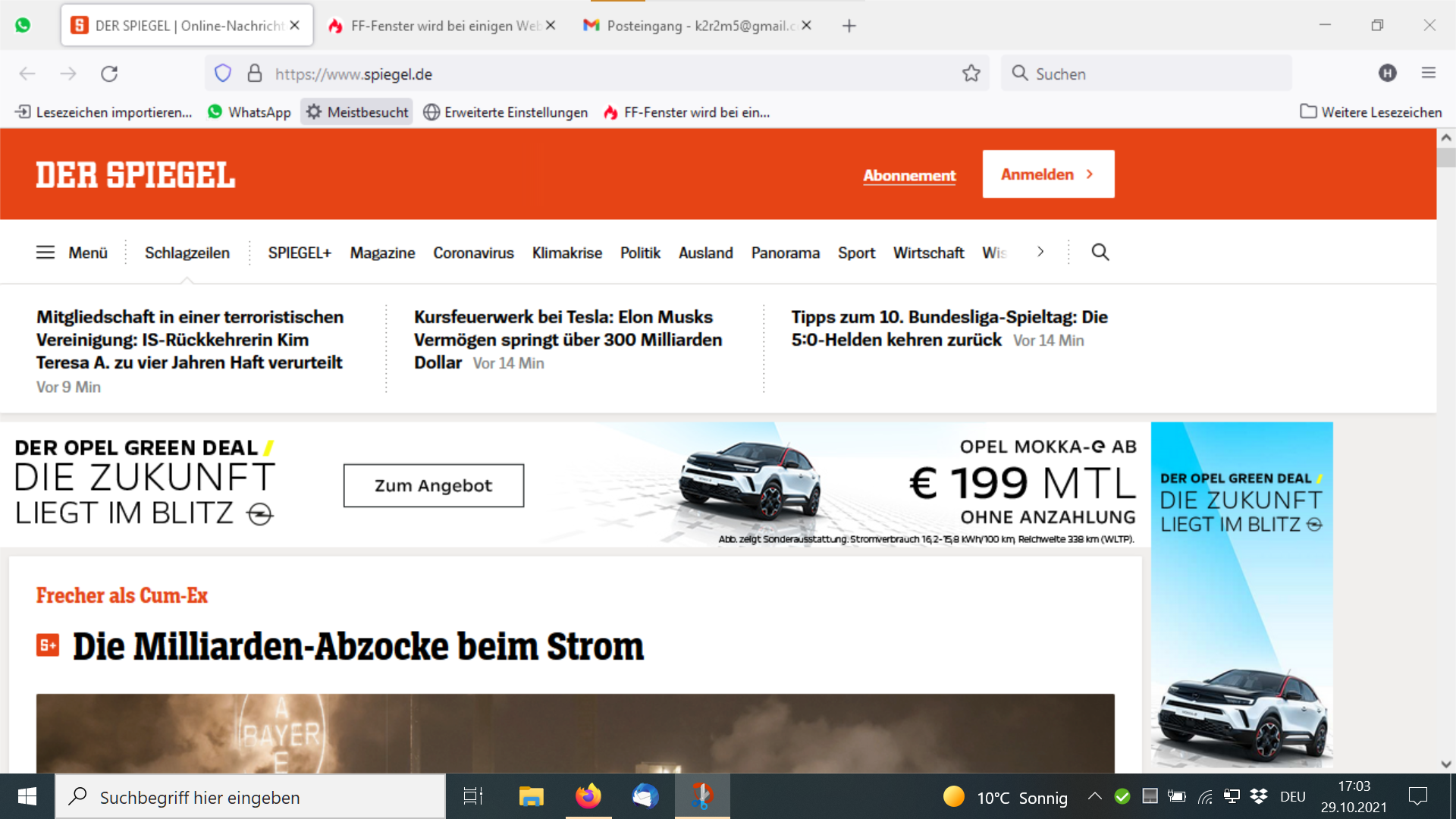Image resolution: width=1456 pixels, height=819 pixels.
Task: Click the Anmelden login button
Action: 1048,174
